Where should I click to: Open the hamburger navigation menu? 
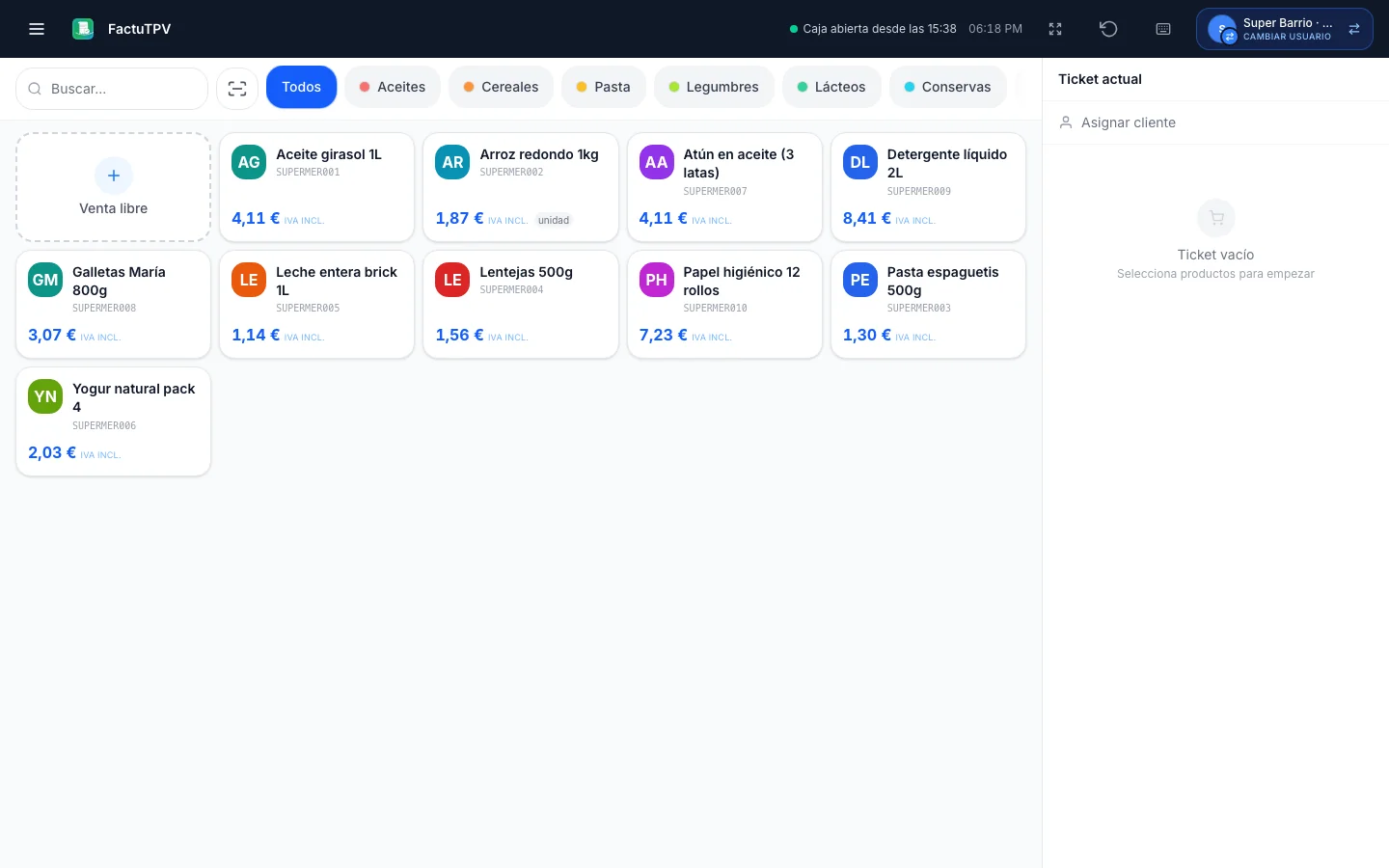point(37,29)
